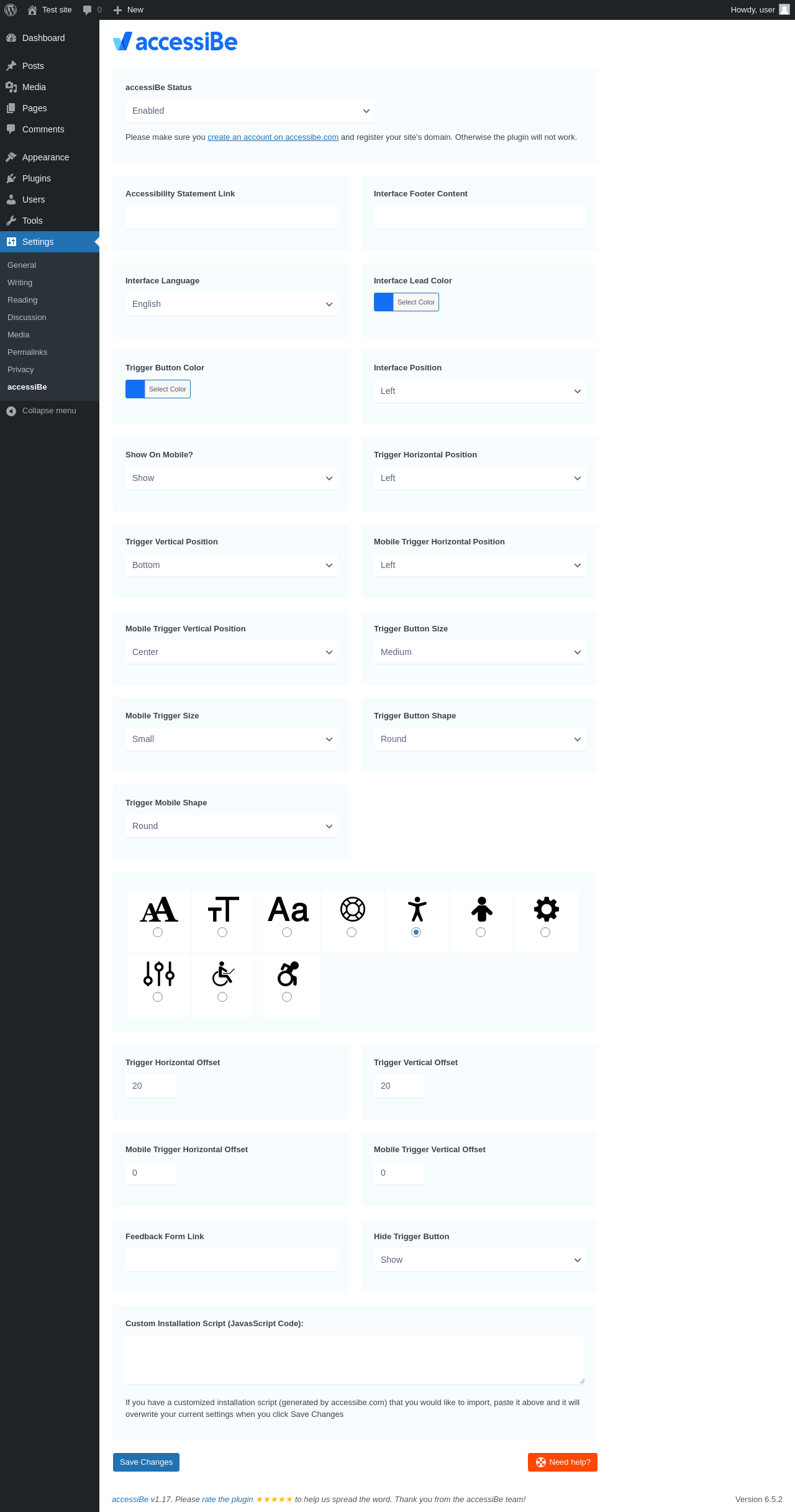795x1512 pixels.
Task: Go to the Writing settings page
Action: coord(20,283)
